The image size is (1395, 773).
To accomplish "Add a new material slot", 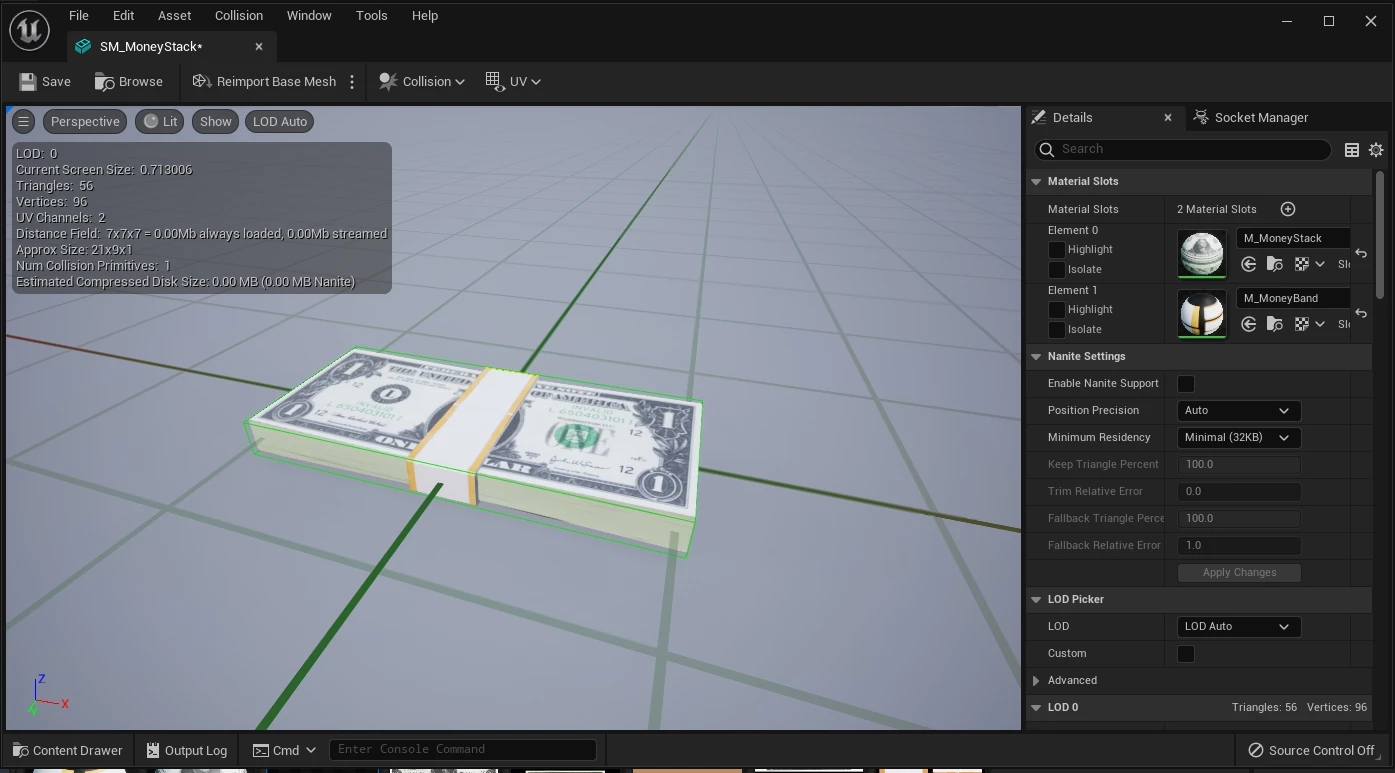I will [x=1288, y=209].
